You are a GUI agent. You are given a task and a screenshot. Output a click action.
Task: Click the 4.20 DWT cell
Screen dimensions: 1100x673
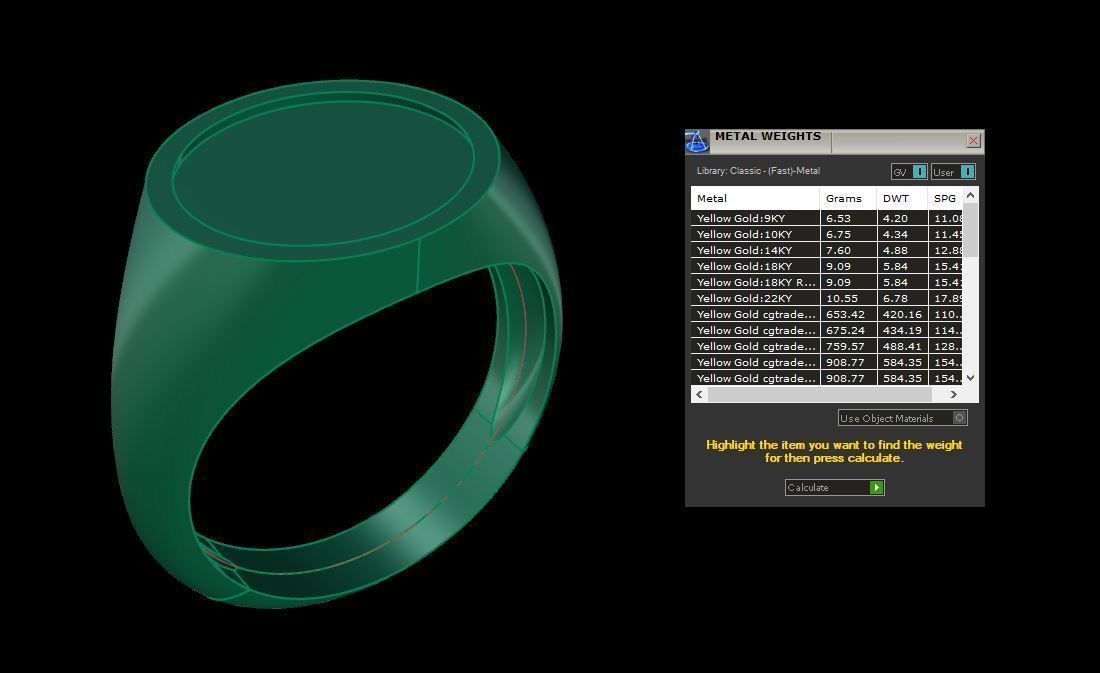902,218
